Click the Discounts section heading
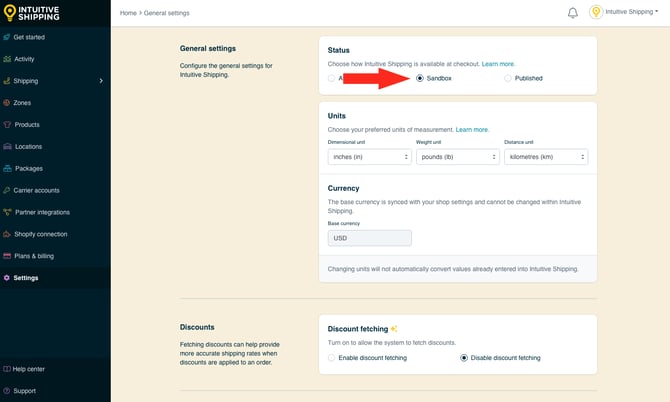Viewport: 670px width, 402px height. pyautogui.click(x=197, y=327)
